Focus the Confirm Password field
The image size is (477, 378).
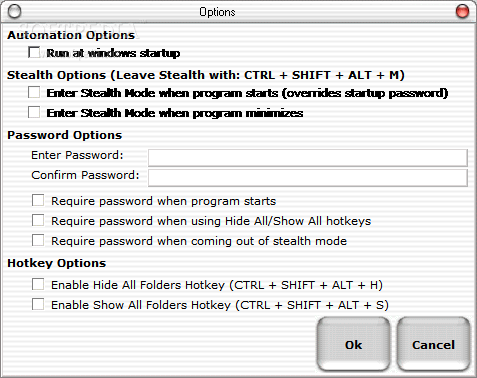click(308, 178)
